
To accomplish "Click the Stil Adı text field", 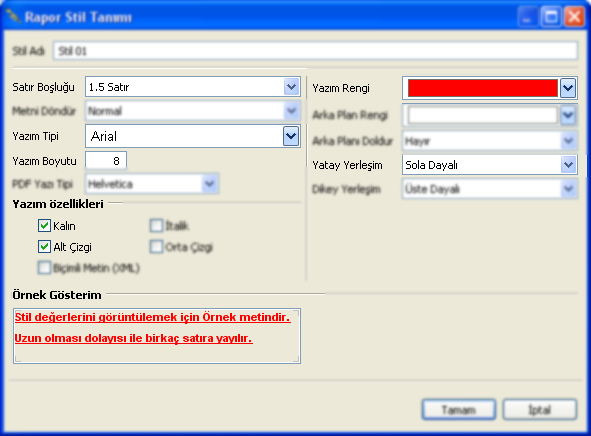I will pos(315,51).
